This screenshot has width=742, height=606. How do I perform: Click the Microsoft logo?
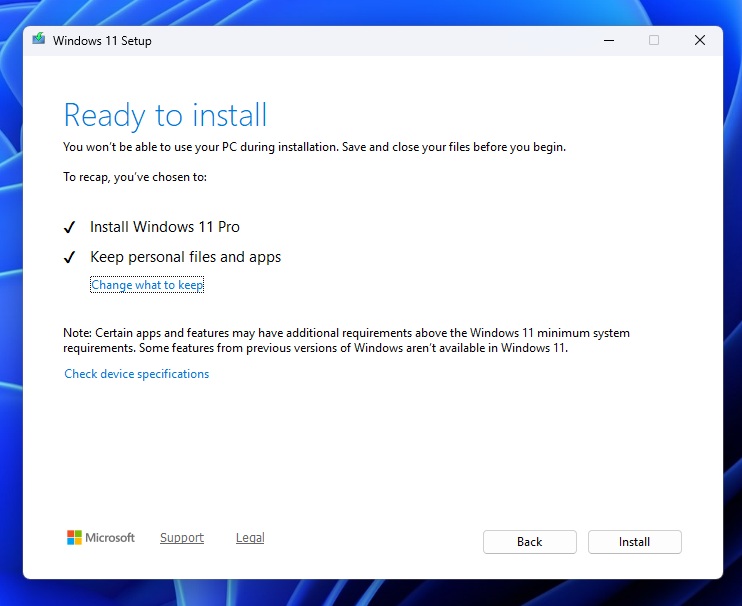101,537
